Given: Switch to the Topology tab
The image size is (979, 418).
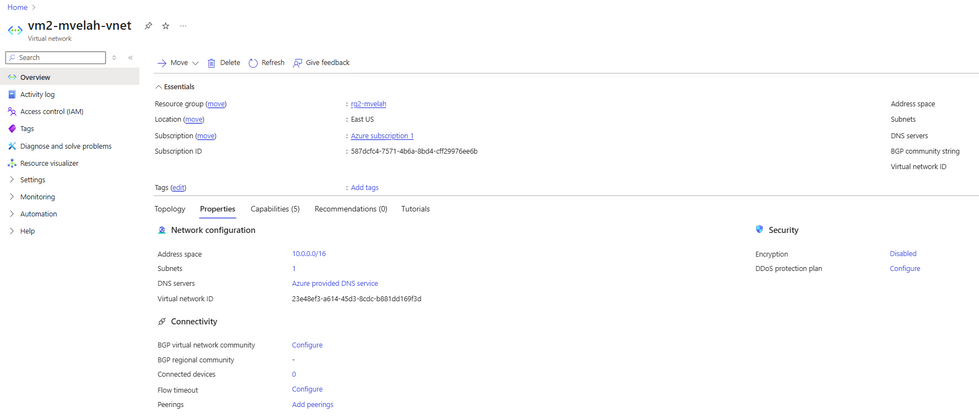Looking at the screenshot, I should [x=170, y=209].
